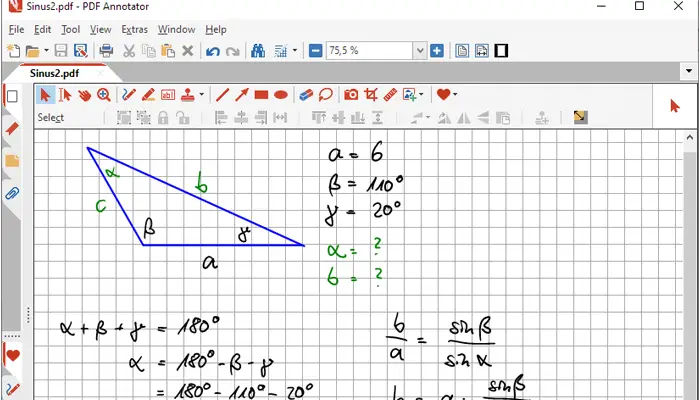Paste from clipboard with the Paste icon
This screenshot has width=700, height=400.
[x=168, y=51]
